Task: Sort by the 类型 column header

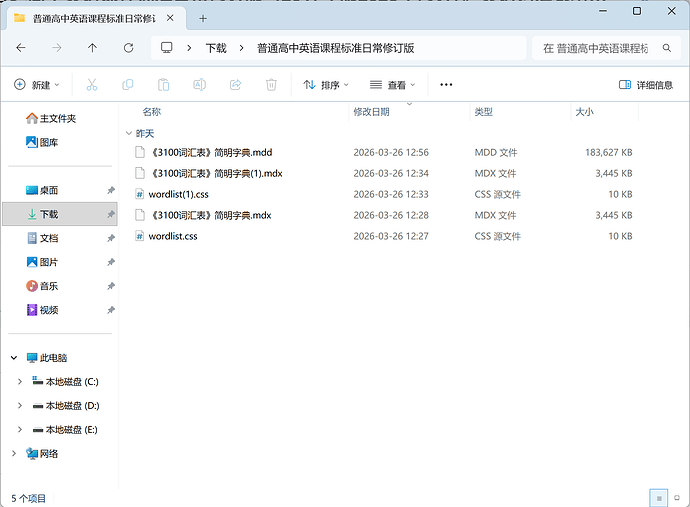Action: [483, 112]
